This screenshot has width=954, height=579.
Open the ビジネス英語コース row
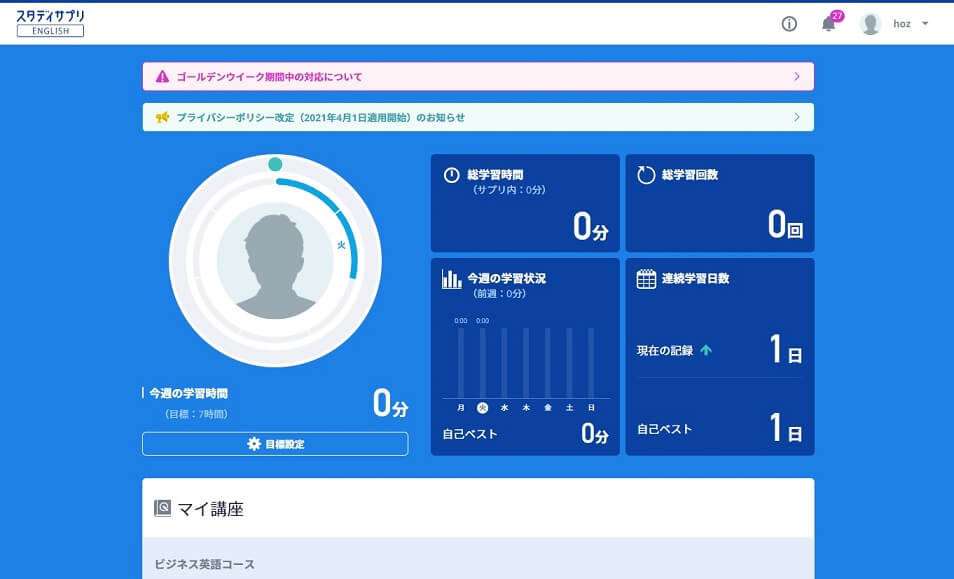click(x=478, y=558)
